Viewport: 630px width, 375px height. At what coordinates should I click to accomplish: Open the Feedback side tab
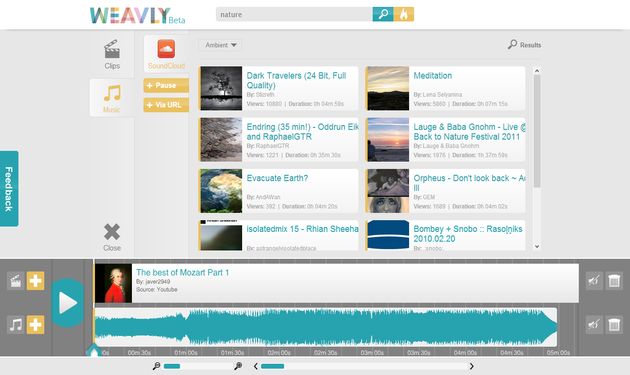coord(9,189)
